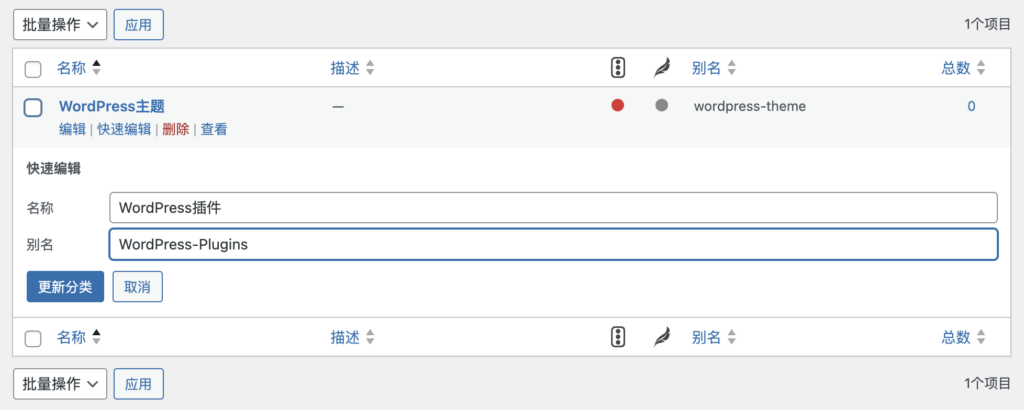Click sort arrows next to 名称 header
This screenshot has width=1024, height=410.
pos(97,68)
